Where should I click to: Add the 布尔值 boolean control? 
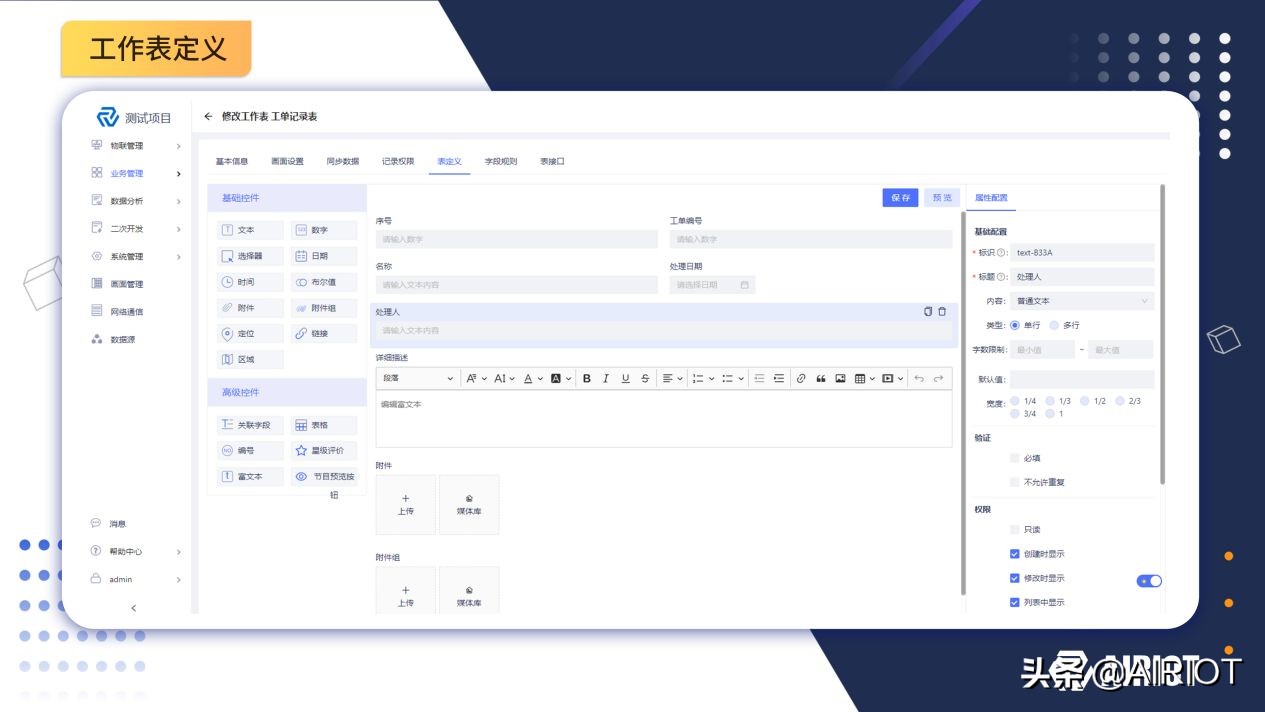(x=324, y=282)
